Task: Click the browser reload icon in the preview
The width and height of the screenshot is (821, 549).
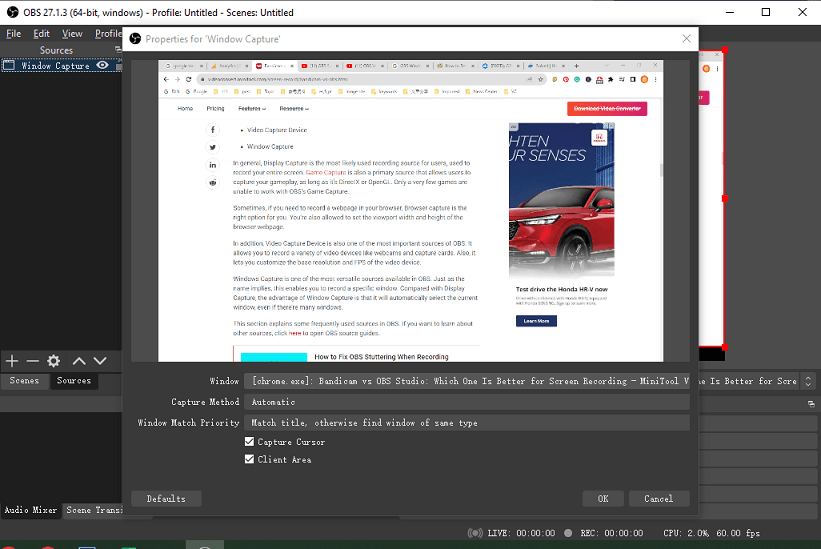Action: point(188,80)
